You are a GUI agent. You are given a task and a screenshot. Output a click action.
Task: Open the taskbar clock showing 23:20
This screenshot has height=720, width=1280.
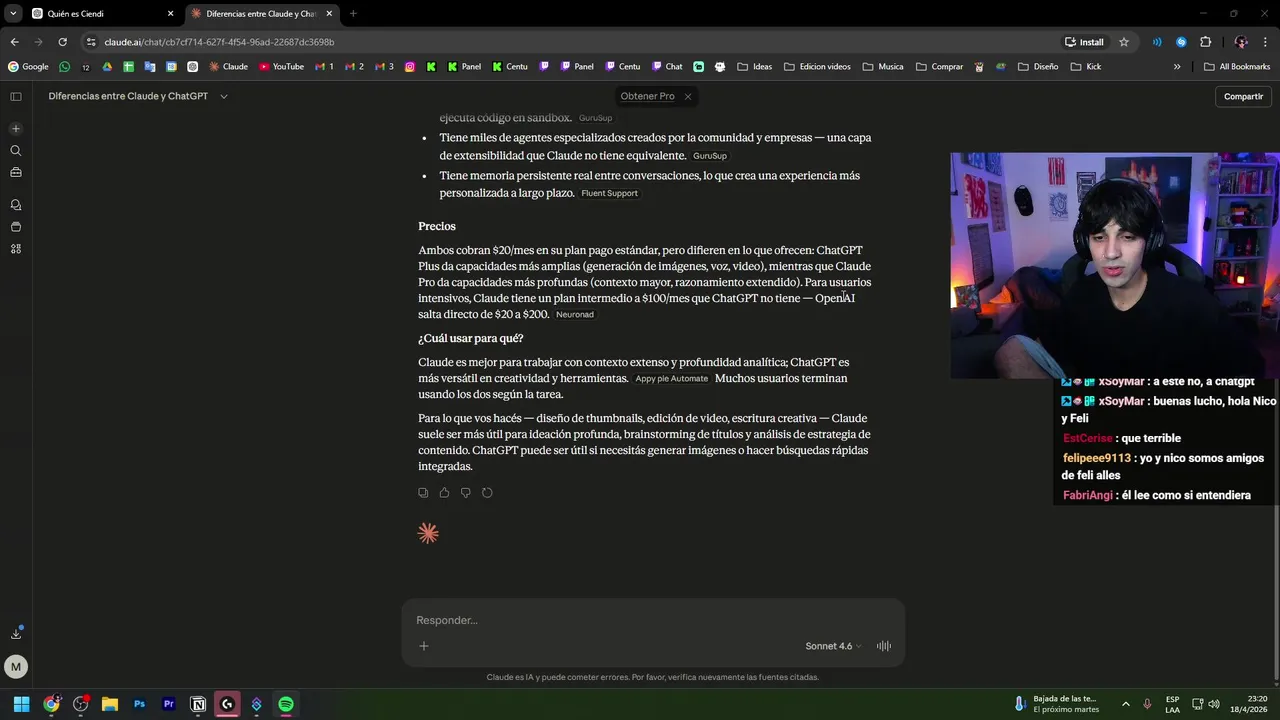pos(1250,704)
